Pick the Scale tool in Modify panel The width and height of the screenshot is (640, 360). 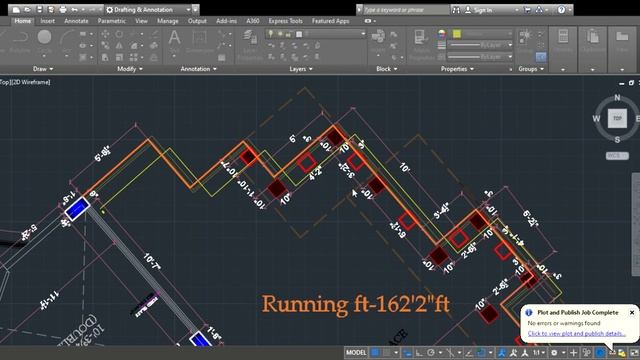pos(119,58)
